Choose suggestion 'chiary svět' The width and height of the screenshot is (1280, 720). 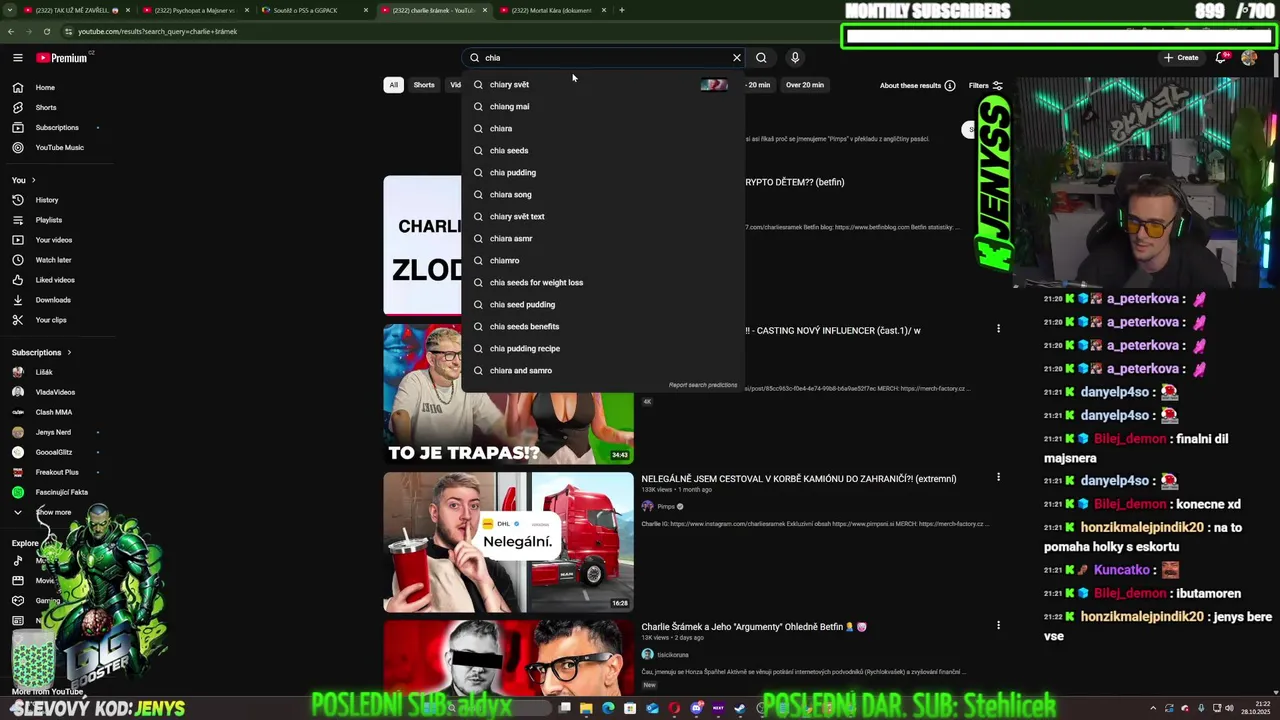(603, 85)
